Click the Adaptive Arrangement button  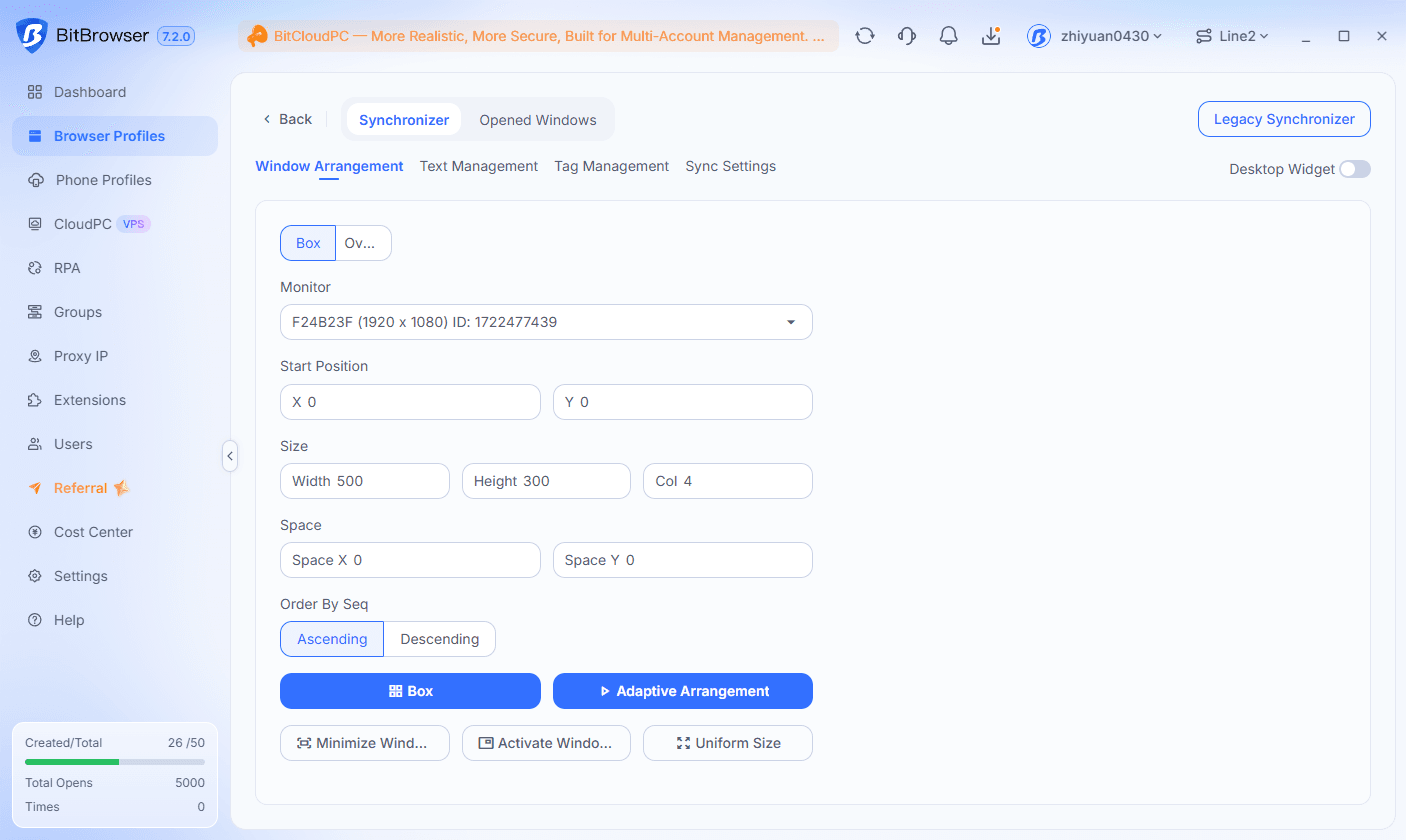pyautogui.click(x=683, y=691)
